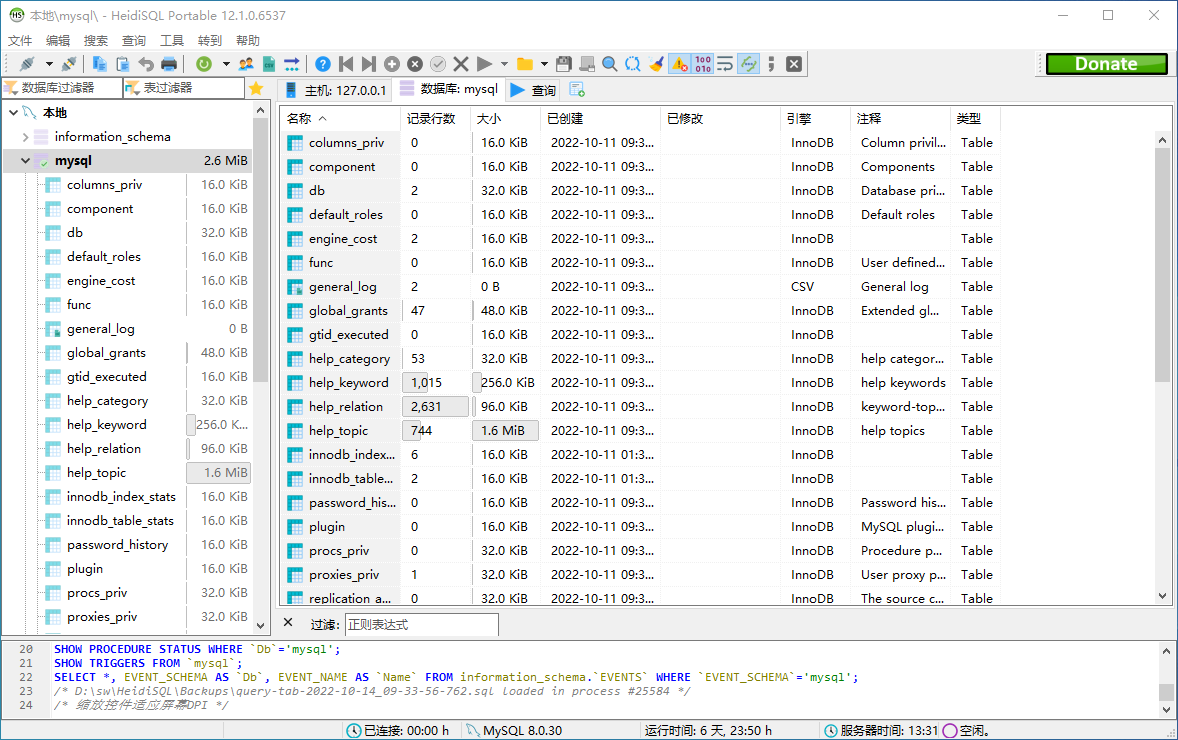1178x740 pixels.
Task: Toggle wrap long lines button
Action: [725, 64]
